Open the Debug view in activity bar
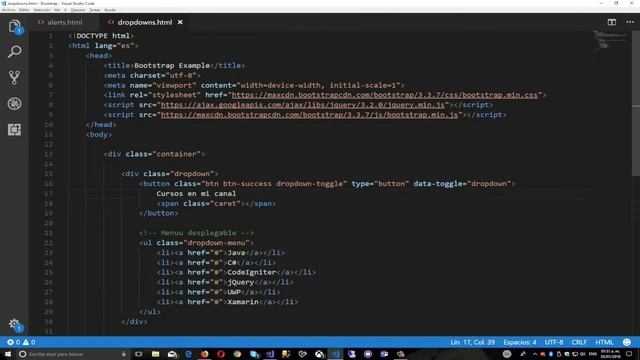Image resolution: width=640 pixels, height=360 pixels. (15, 104)
